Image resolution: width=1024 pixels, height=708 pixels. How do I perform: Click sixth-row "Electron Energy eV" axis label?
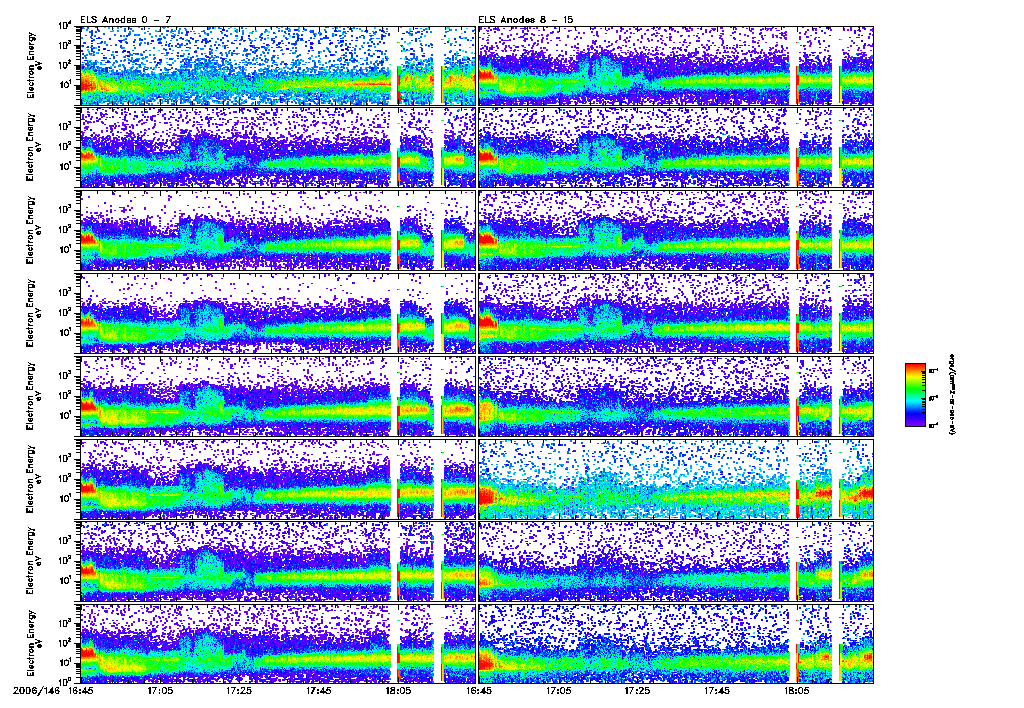33,479
